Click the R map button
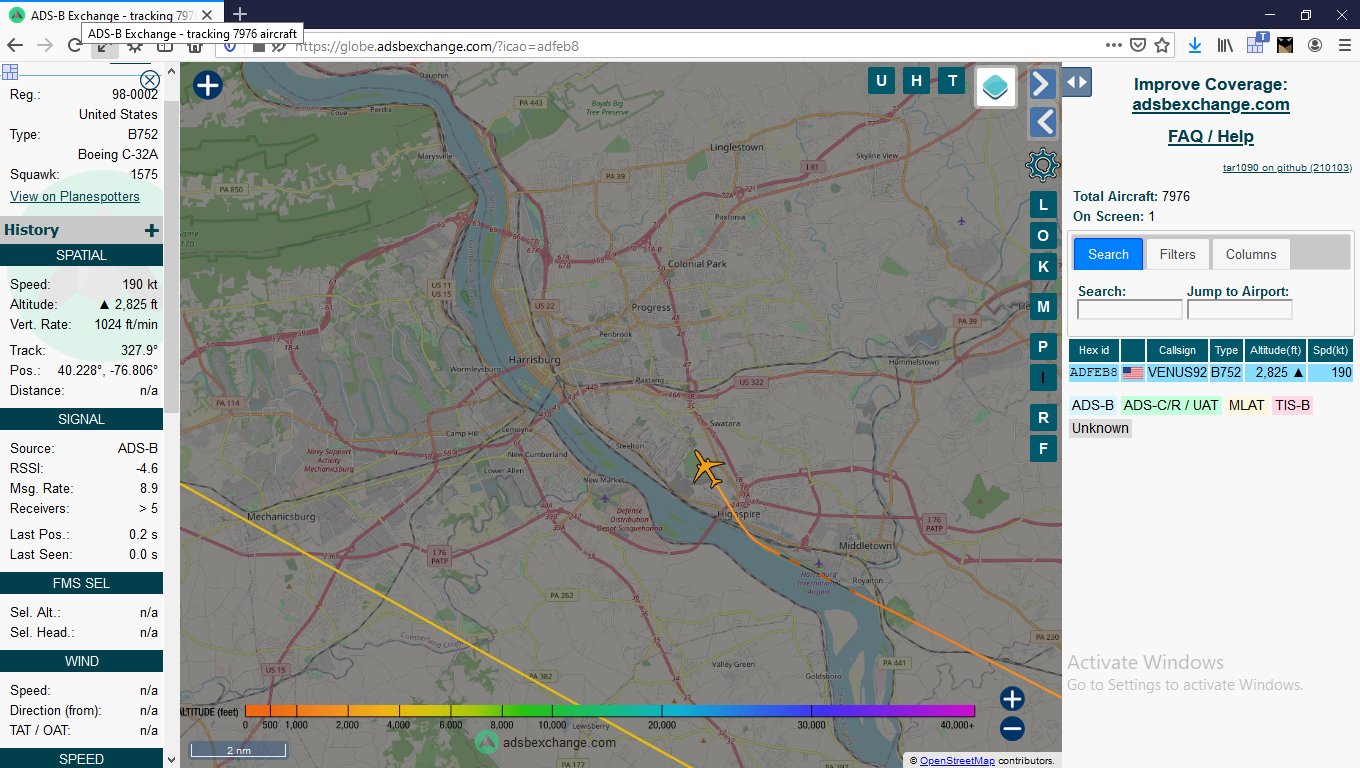Image resolution: width=1360 pixels, height=768 pixels. (x=1043, y=418)
